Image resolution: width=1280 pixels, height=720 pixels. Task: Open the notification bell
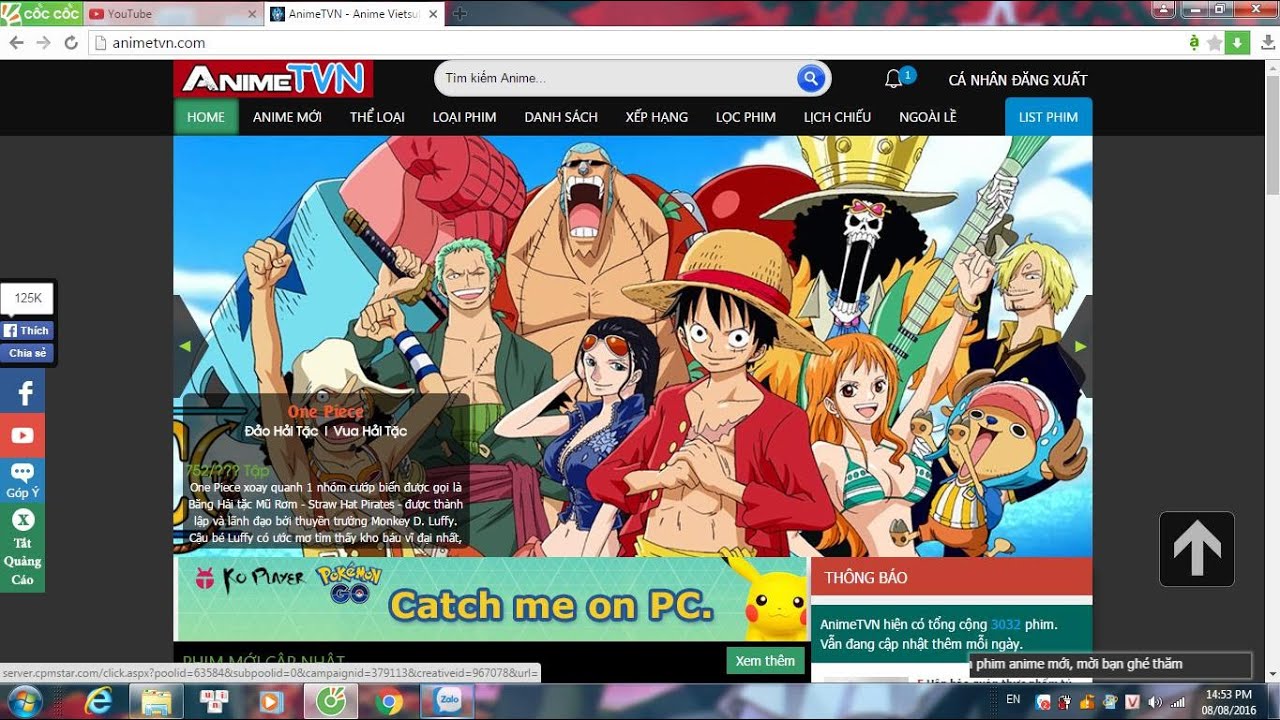[894, 79]
